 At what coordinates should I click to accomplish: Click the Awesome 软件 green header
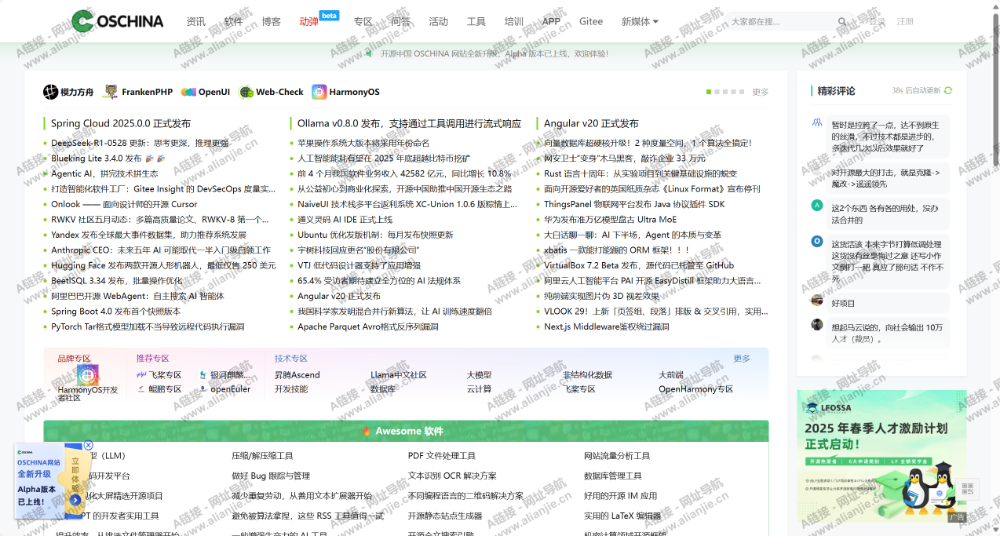coord(406,431)
